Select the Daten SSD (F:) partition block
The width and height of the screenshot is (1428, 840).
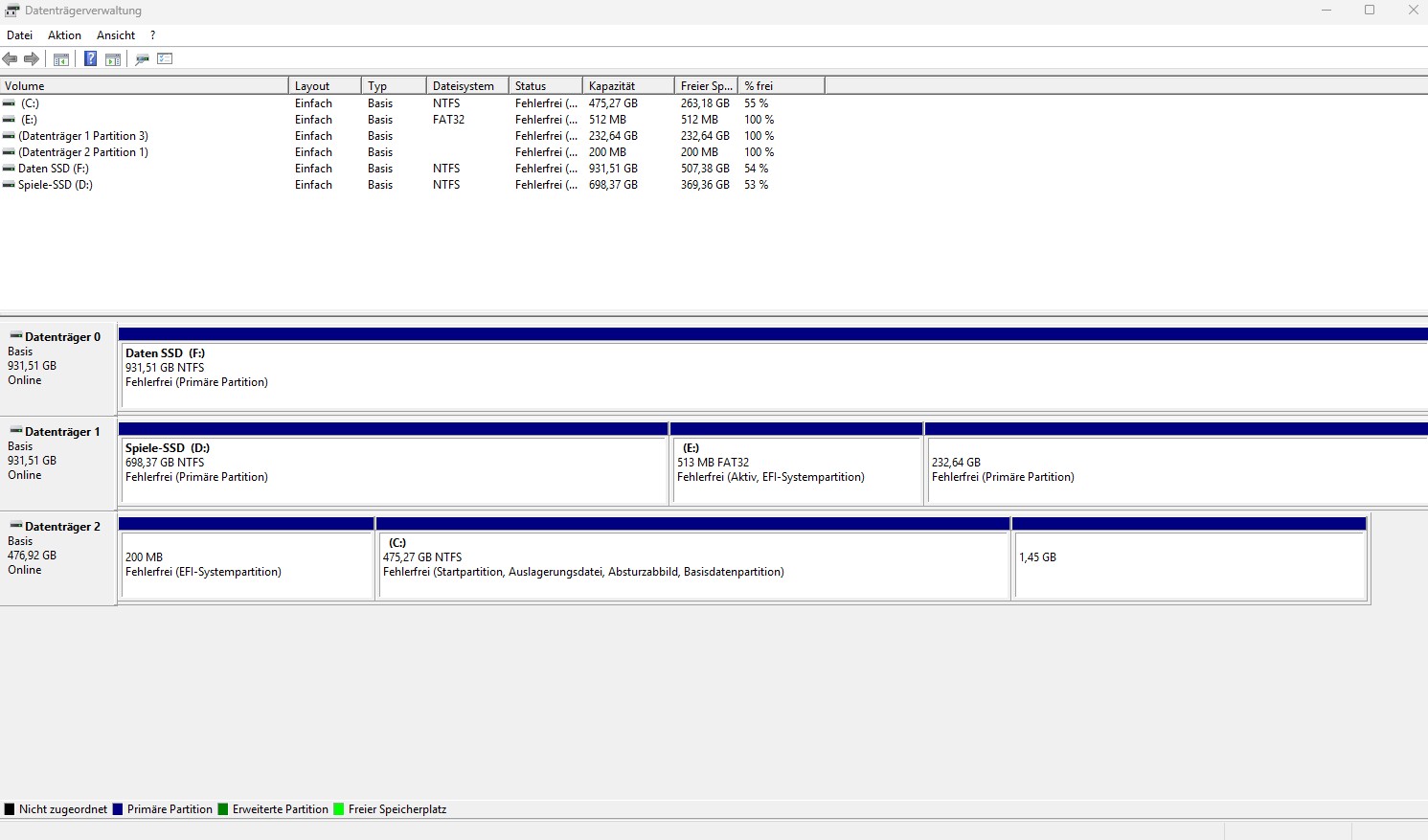[773, 369]
